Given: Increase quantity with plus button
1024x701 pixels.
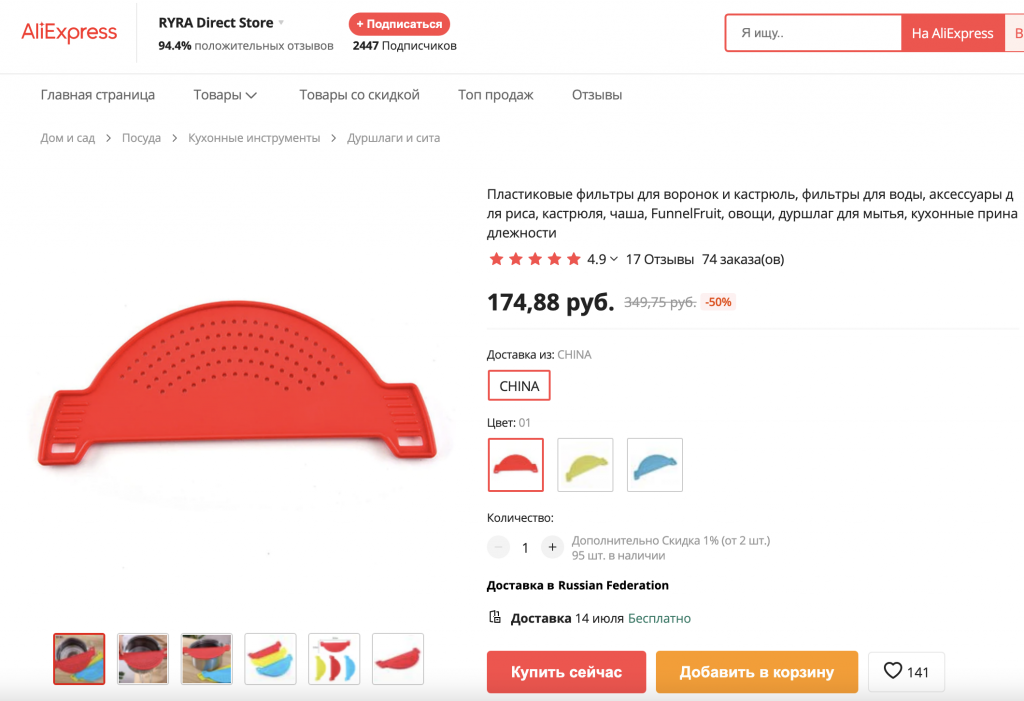Looking at the screenshot, I should (x=552, y=547).
